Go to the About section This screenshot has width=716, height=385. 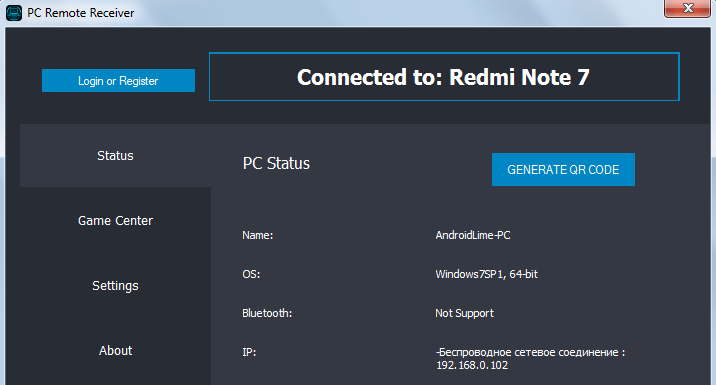115,351
